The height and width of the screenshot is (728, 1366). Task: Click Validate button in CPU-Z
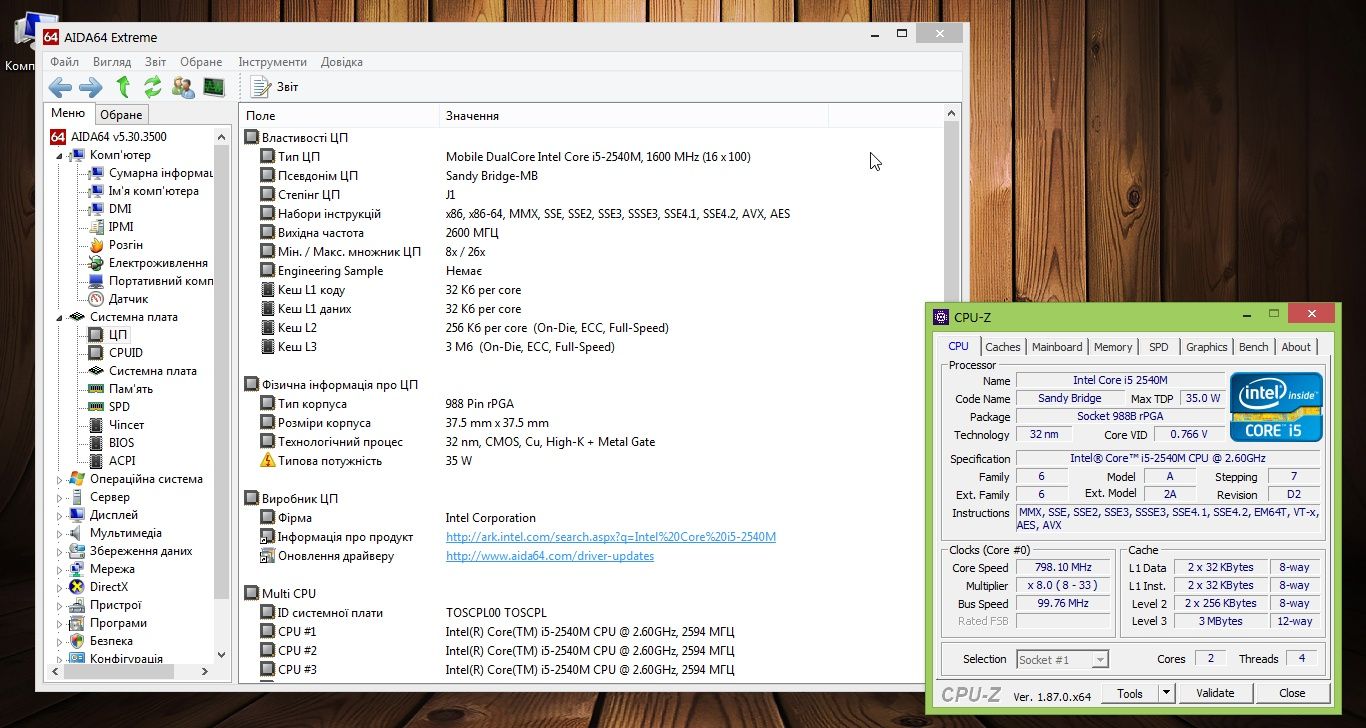[x=1215, y=693]
